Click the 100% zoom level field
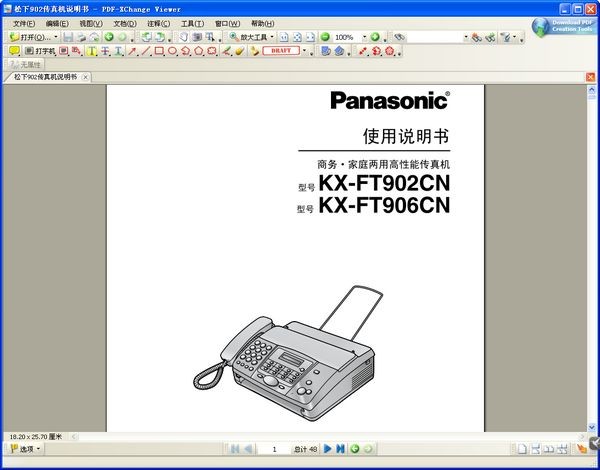600x470 pixels. point(347,38)
